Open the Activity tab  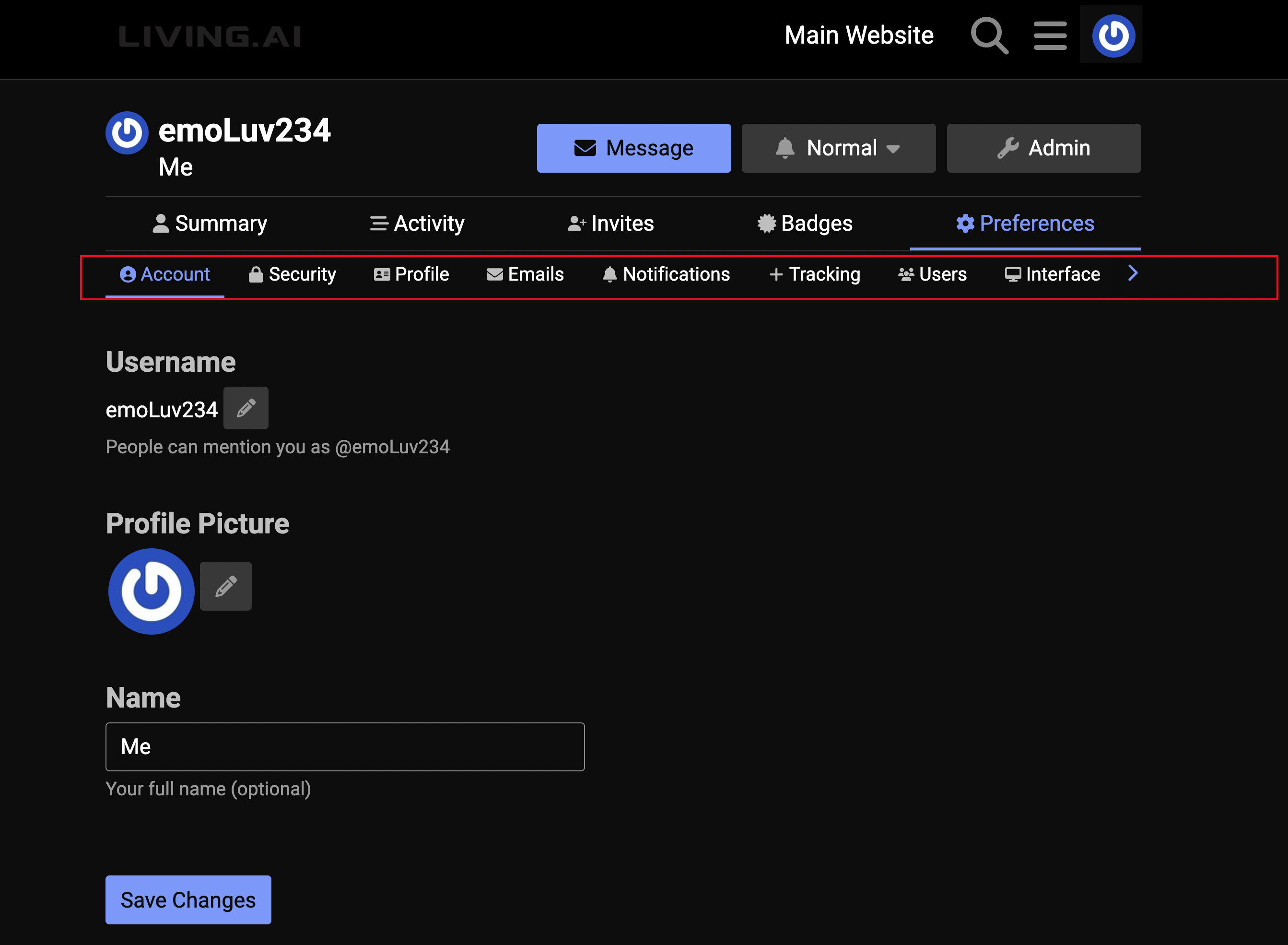(417, 223)
